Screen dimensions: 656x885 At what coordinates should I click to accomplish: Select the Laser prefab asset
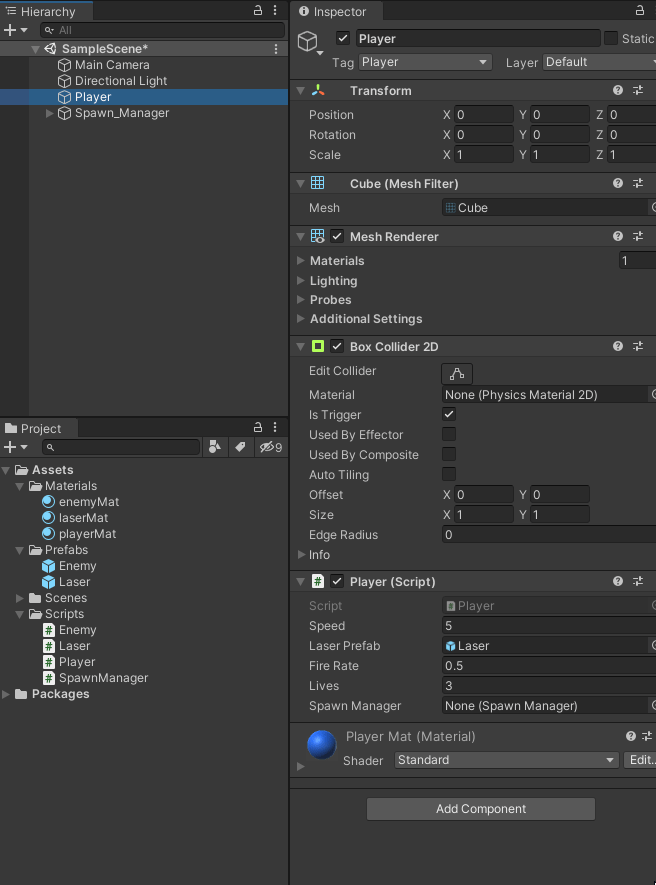(66, 582)
